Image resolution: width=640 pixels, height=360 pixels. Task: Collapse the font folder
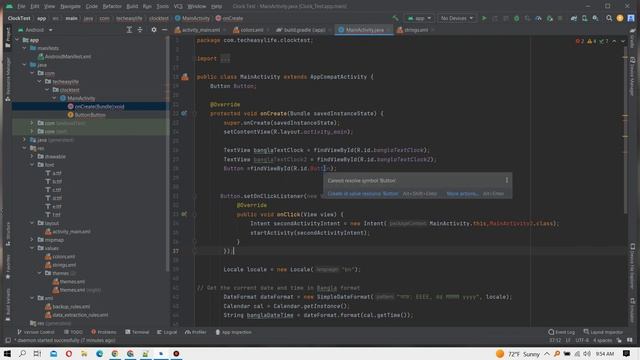[32, 165]
